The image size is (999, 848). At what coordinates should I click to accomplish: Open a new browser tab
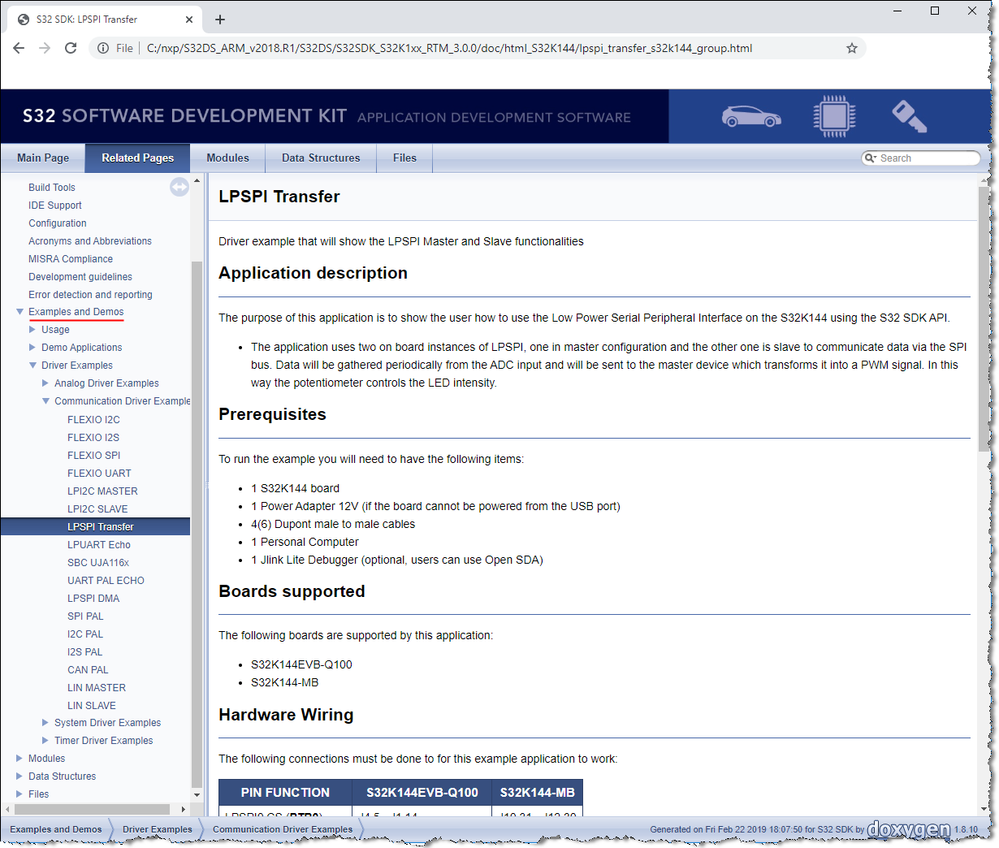pos(220,19)
